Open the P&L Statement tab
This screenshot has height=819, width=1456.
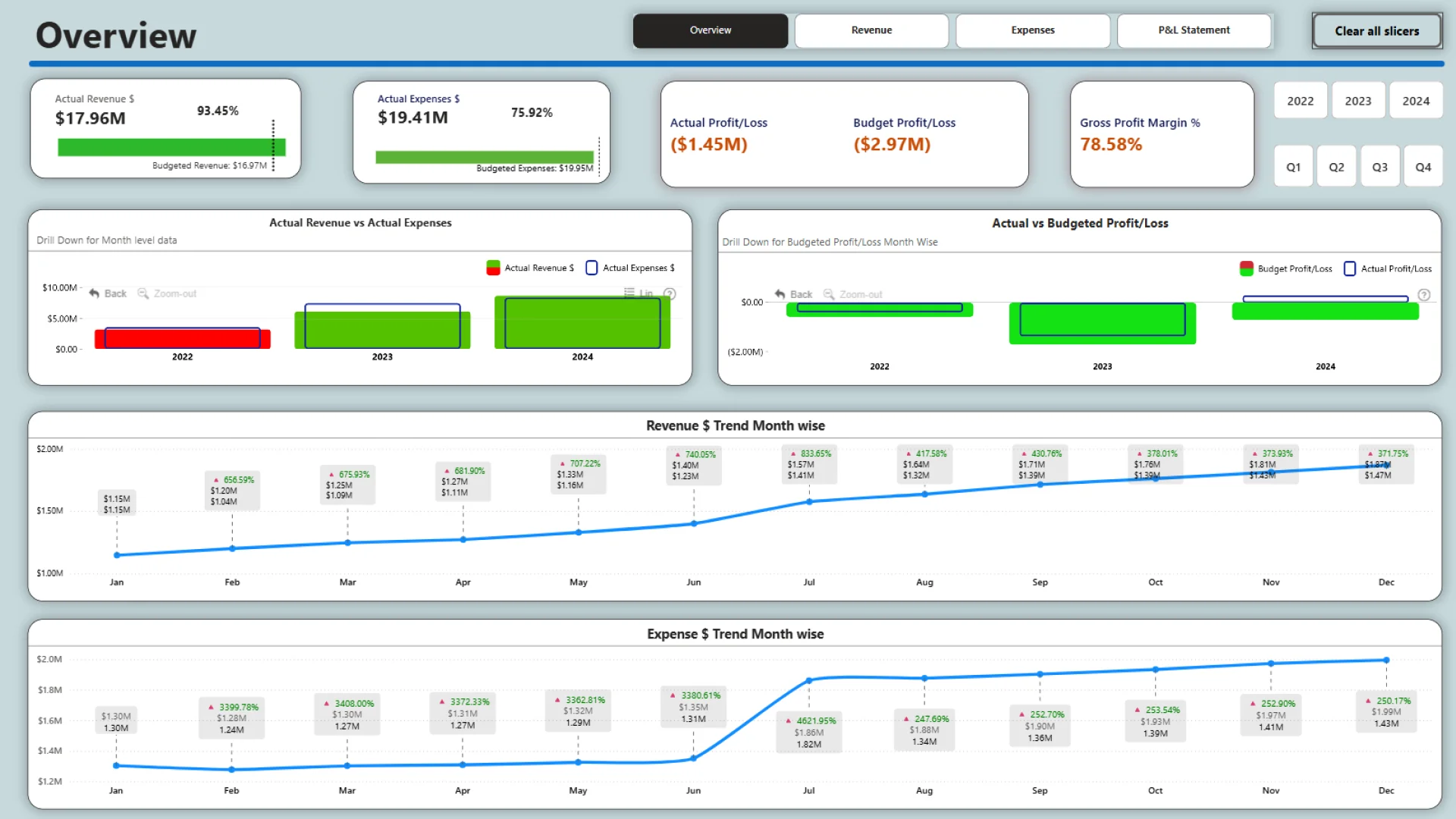pos(1194,30)
